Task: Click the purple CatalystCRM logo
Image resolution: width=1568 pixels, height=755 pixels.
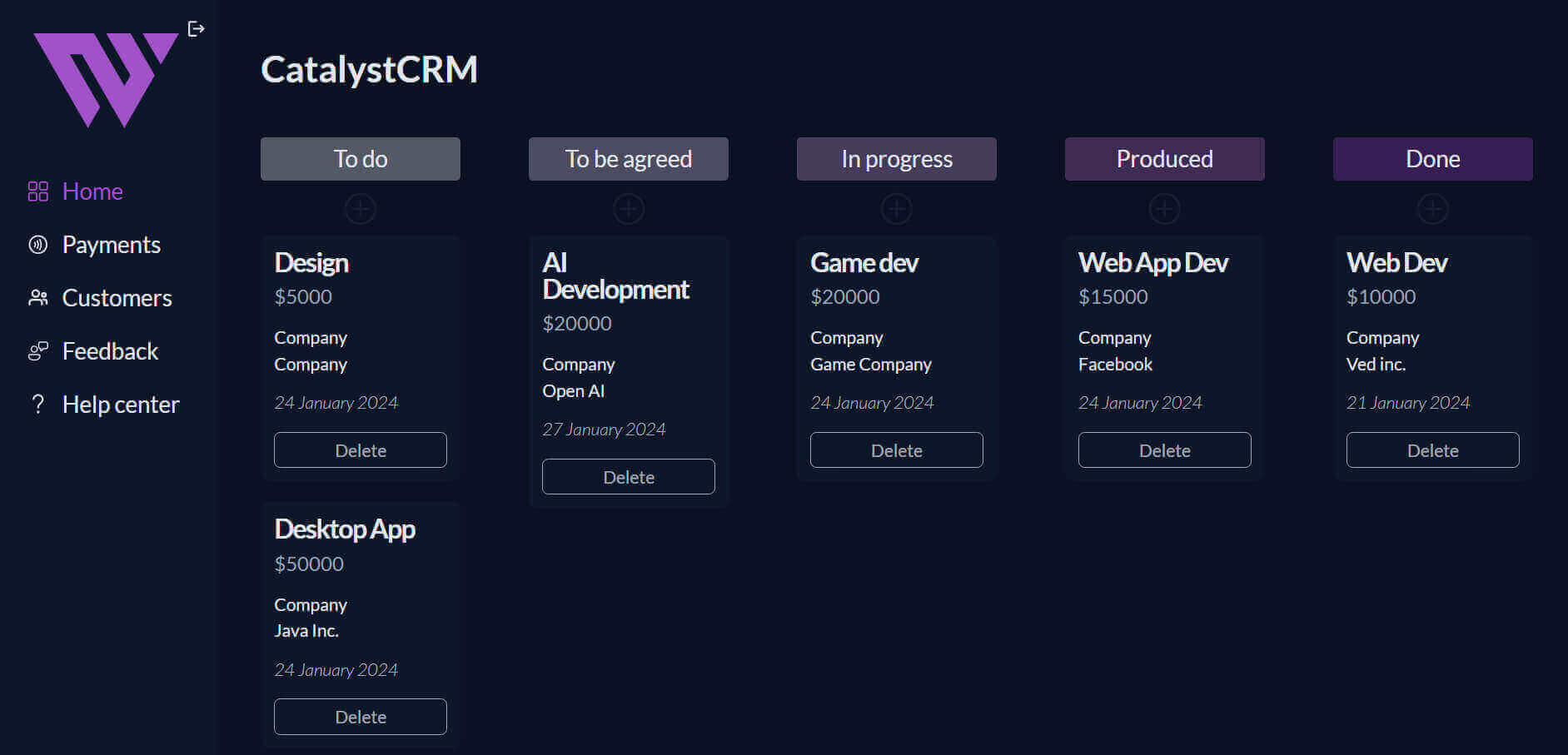Action: click(x=104, y=79)
